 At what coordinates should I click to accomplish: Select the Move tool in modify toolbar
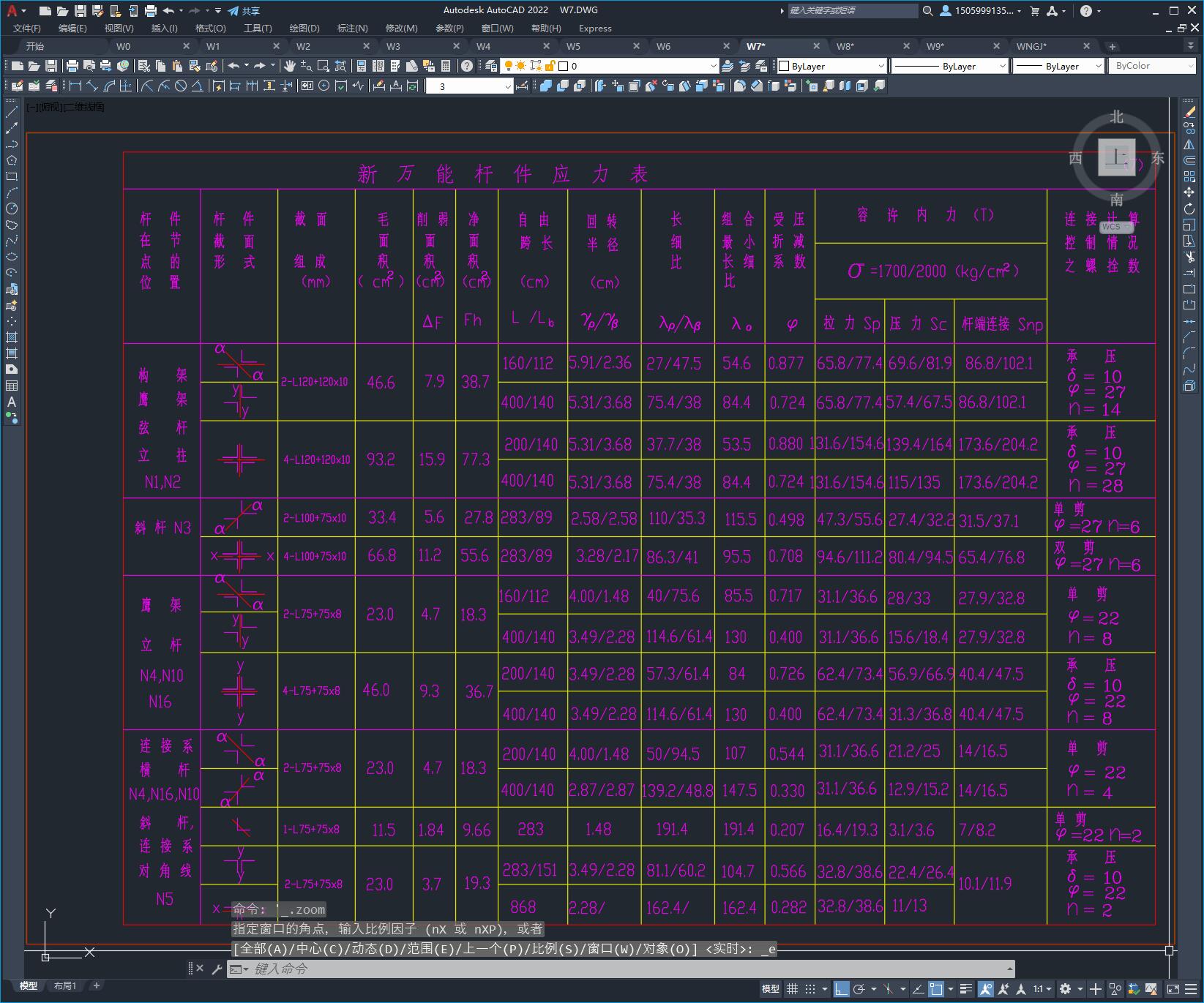[1189, 192]
